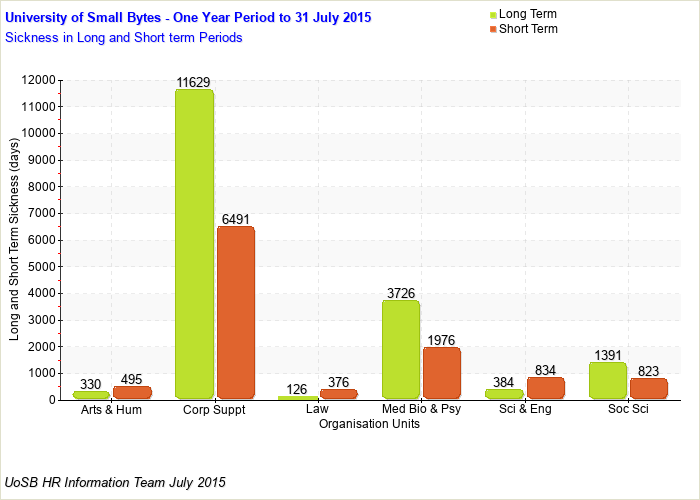Click the UoSB HR Information Team footer
Viewport: 700px width, 500px height.
click(115, 482)
